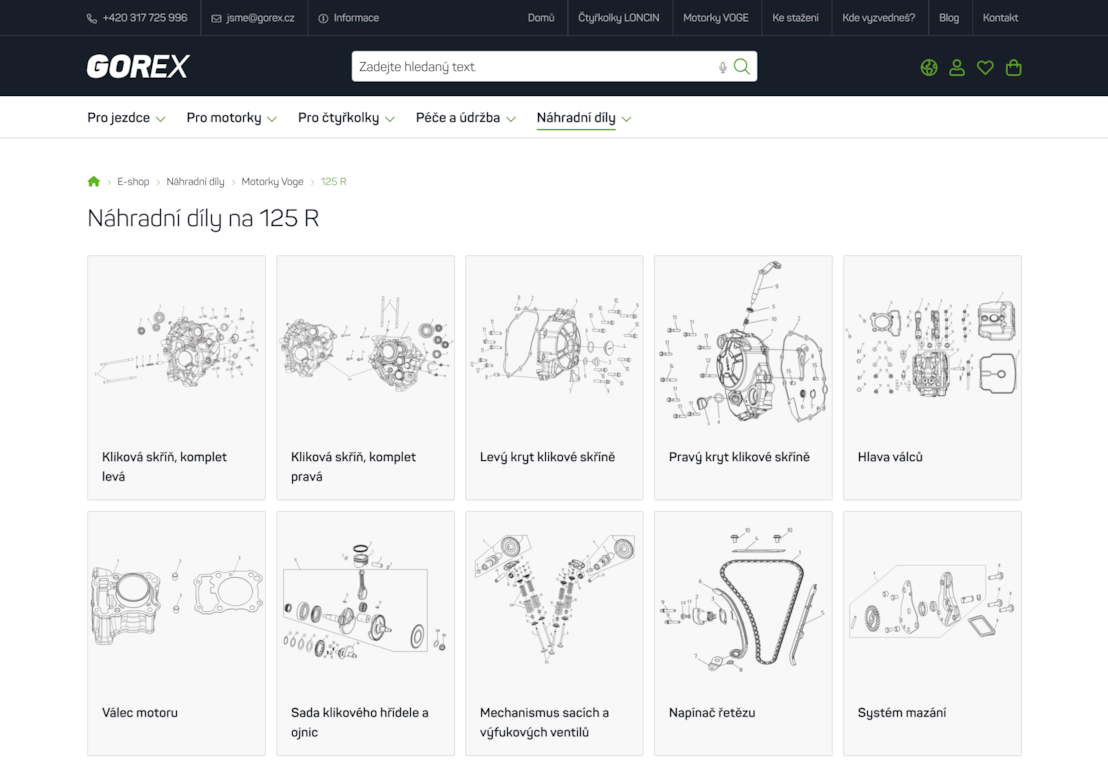Open Mechanismus sacích a výfukových ventilů thumbnail
This screenshot has width=1108, height=765.
pos(555,599)
